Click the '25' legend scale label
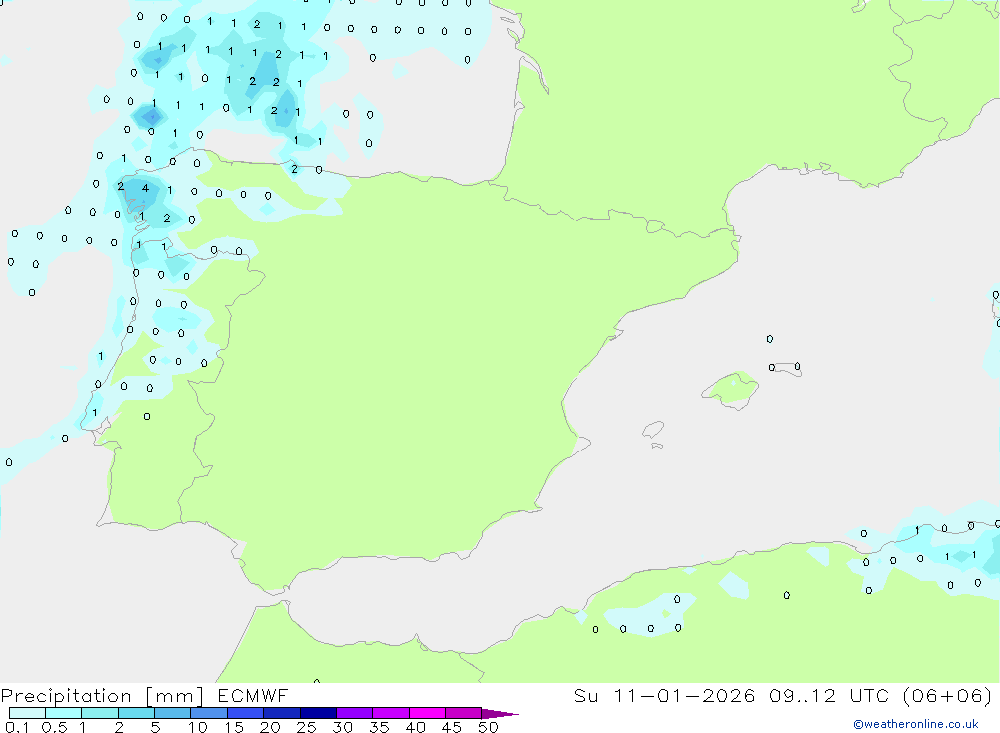Screen dimensions: 1000x733 (306, 727)
